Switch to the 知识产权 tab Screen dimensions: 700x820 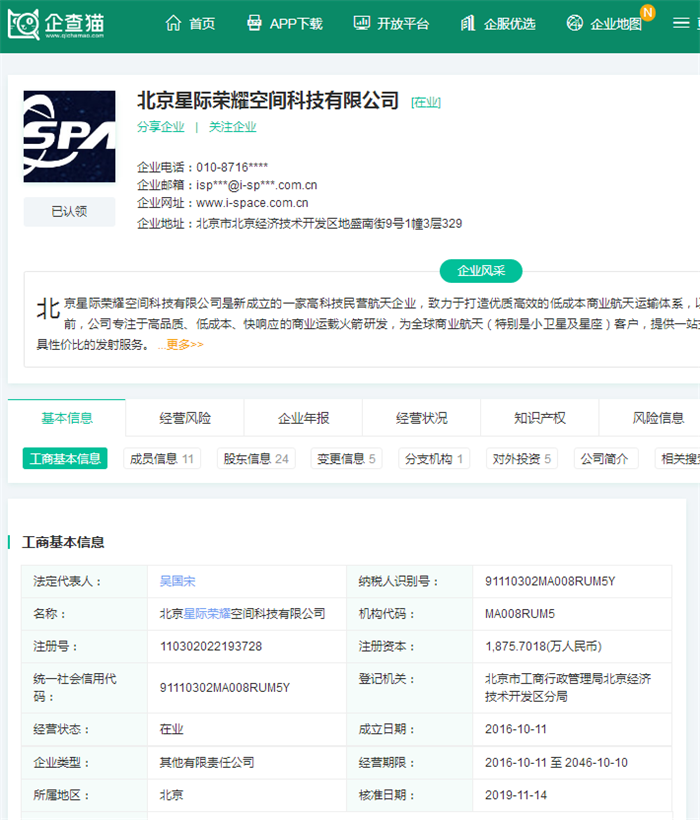tap(540, 418)
